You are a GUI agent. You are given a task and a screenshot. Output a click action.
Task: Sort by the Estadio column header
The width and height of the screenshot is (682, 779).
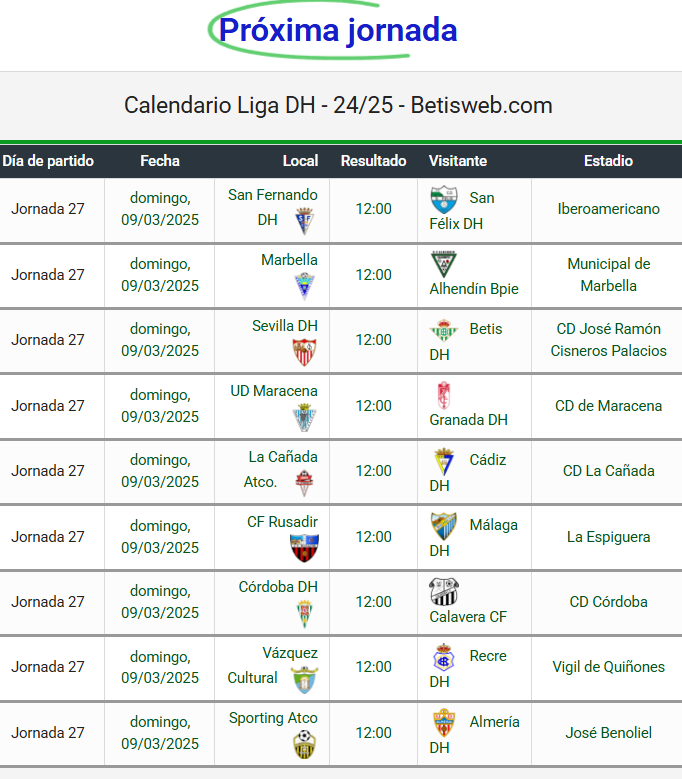point(608,161)
